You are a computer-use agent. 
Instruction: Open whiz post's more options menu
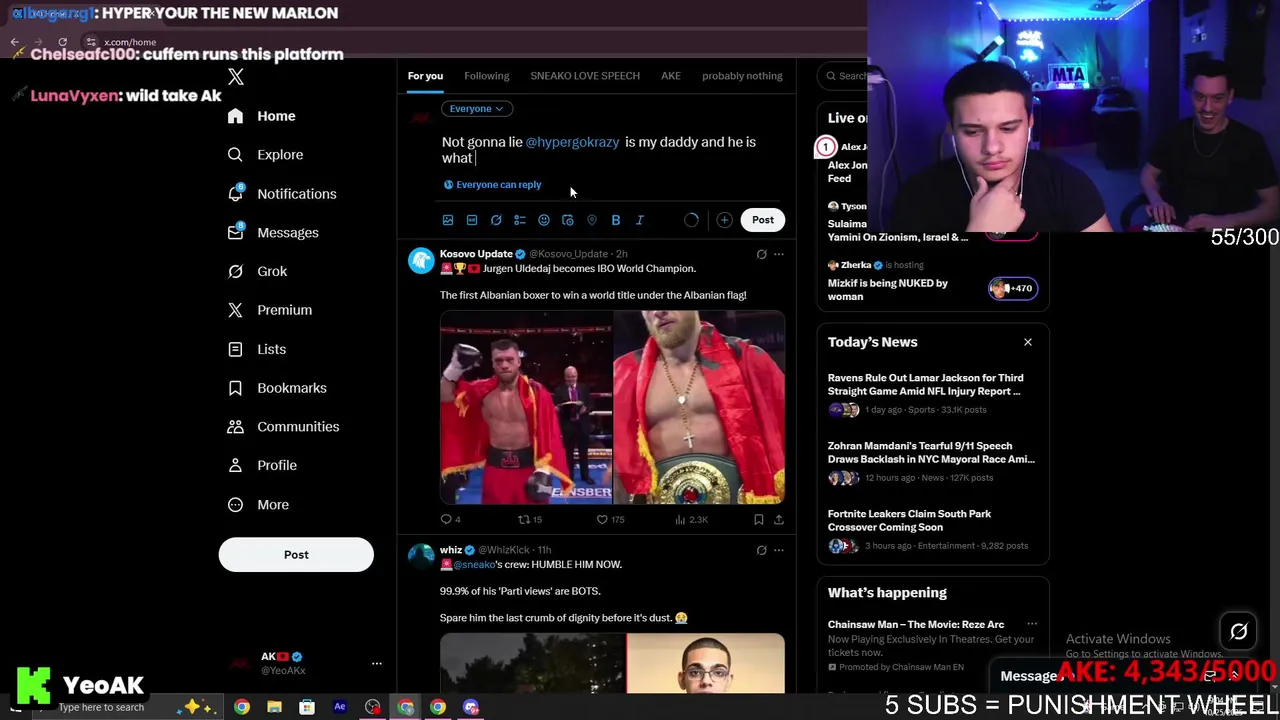click(x=779, y=550)
